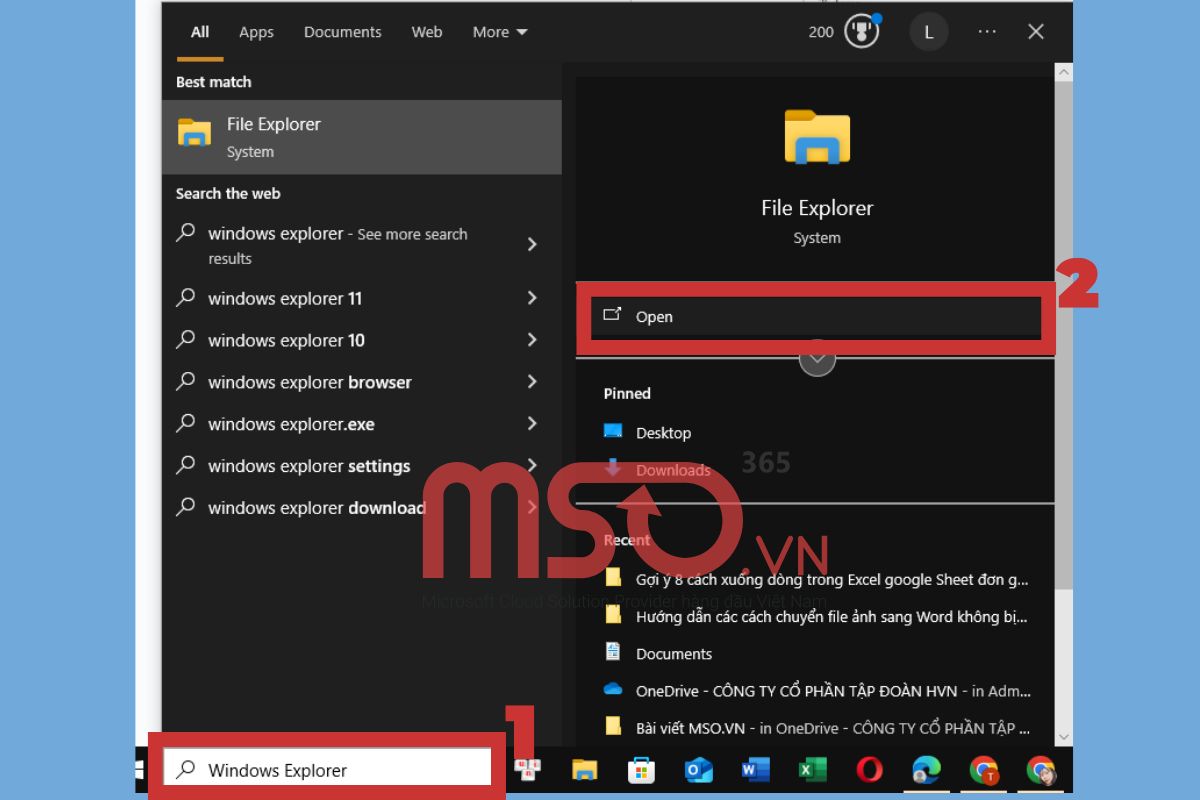Click the preview pane scrollbar up arrow

tap(1064, 72)
